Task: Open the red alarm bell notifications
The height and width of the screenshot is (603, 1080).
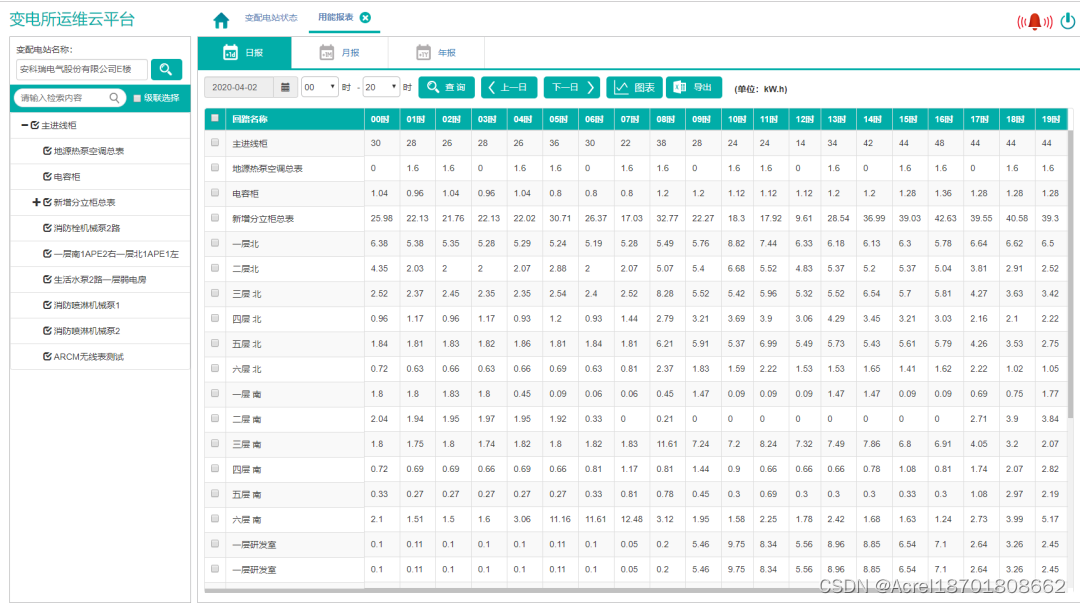Action: (x=1035, y=21)
